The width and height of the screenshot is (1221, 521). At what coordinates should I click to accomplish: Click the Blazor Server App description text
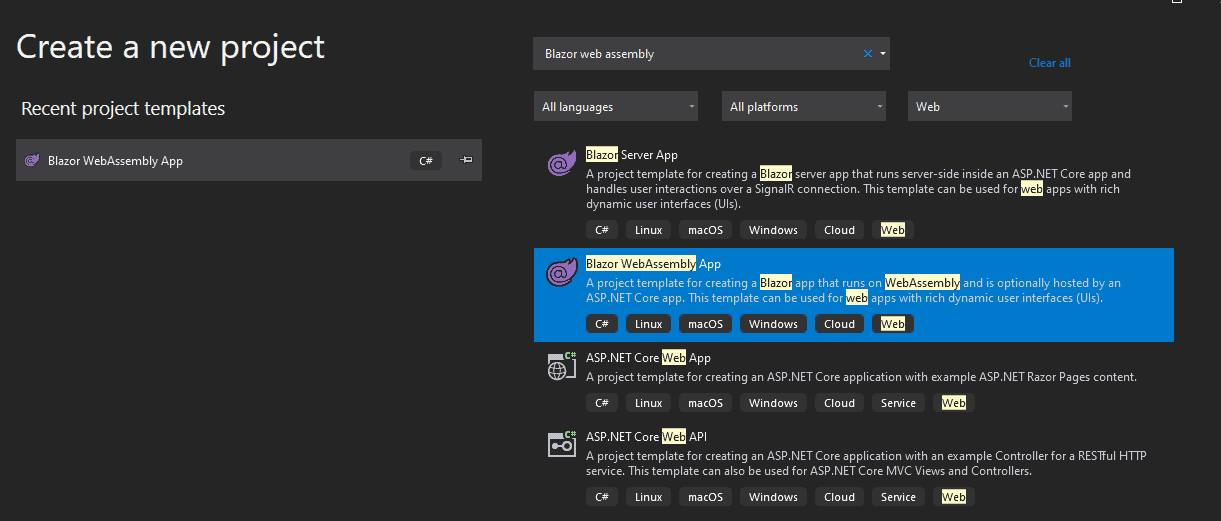tap(858, 188)
